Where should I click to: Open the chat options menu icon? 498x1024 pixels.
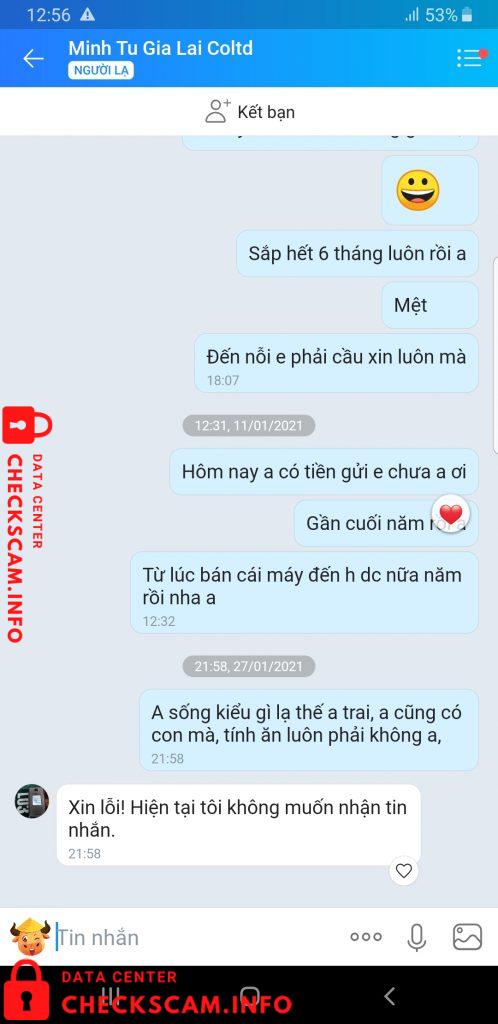pyautogui.click(x=471, y=58)
